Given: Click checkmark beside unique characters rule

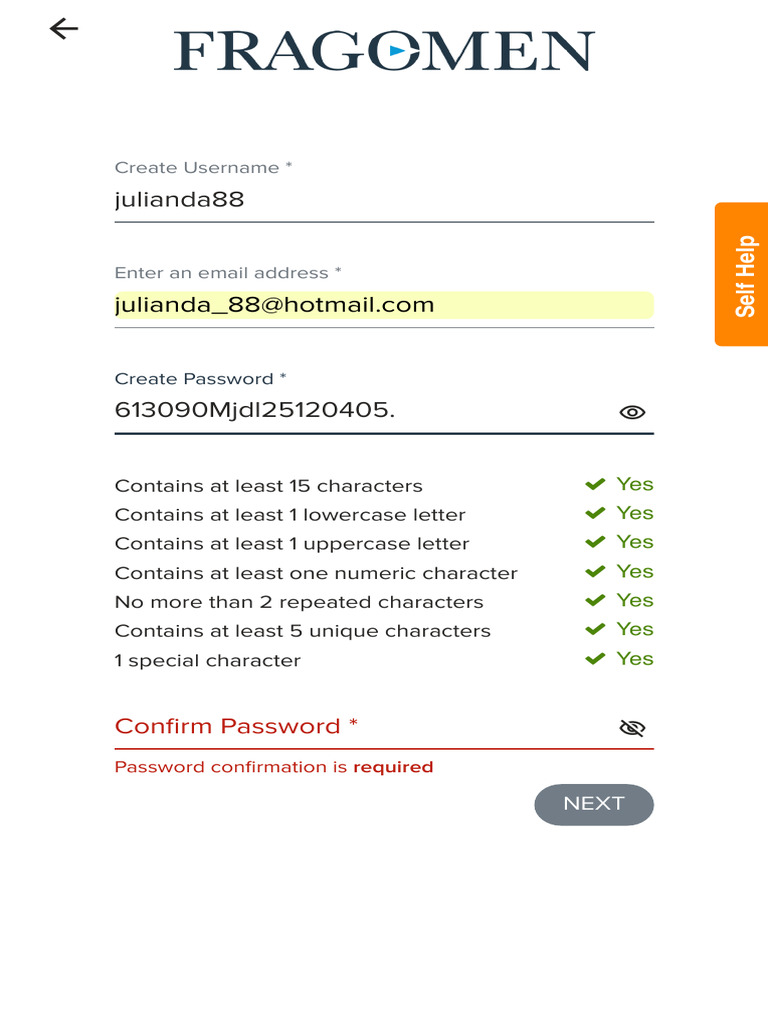Looking at the screenshot, I should tap(595, 630).
